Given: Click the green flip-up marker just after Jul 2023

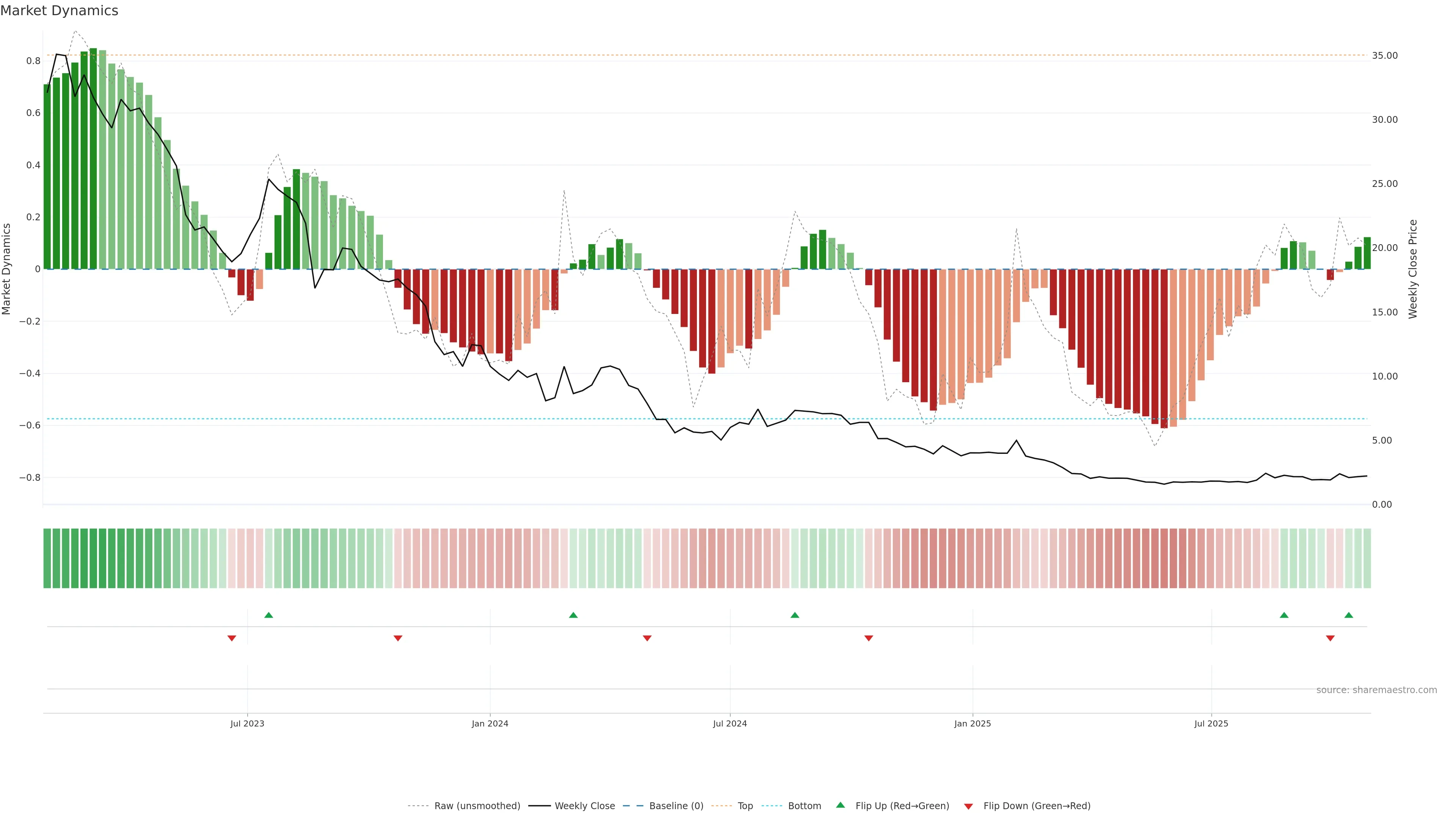Looking at the screenshot, I should tap(268, 615).
